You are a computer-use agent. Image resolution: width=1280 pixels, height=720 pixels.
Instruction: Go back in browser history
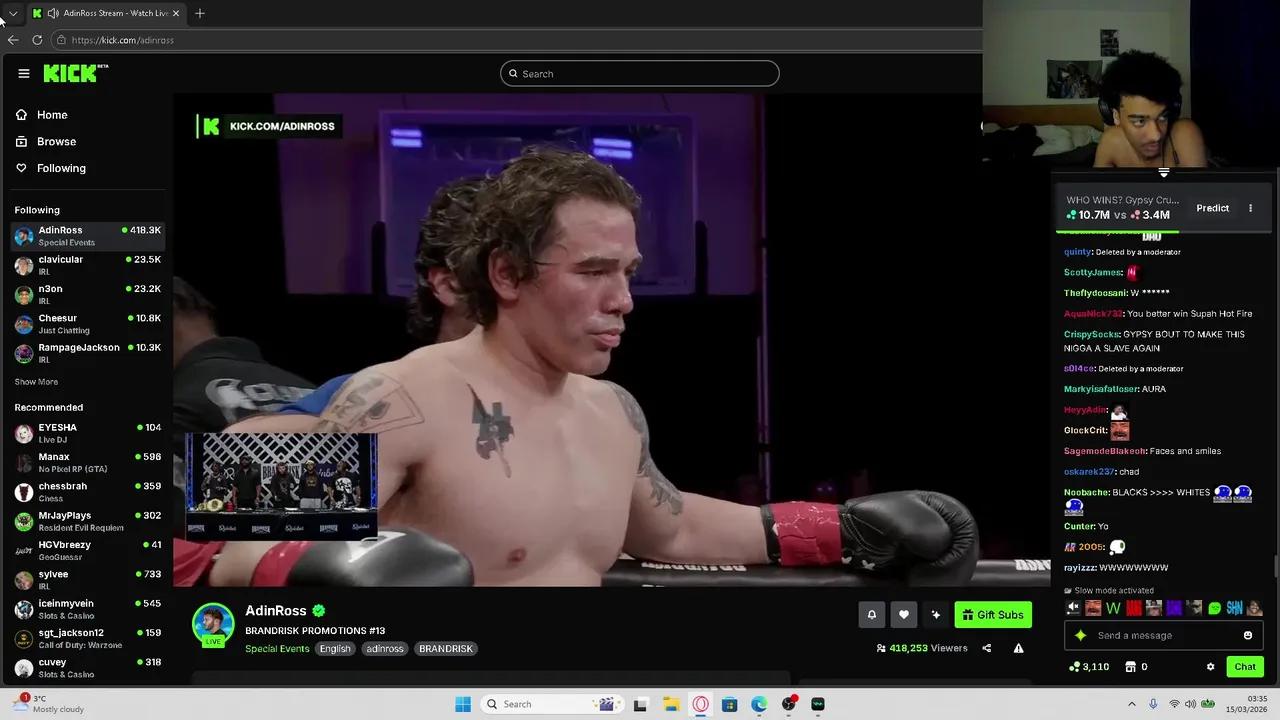[x=13, y=40]
